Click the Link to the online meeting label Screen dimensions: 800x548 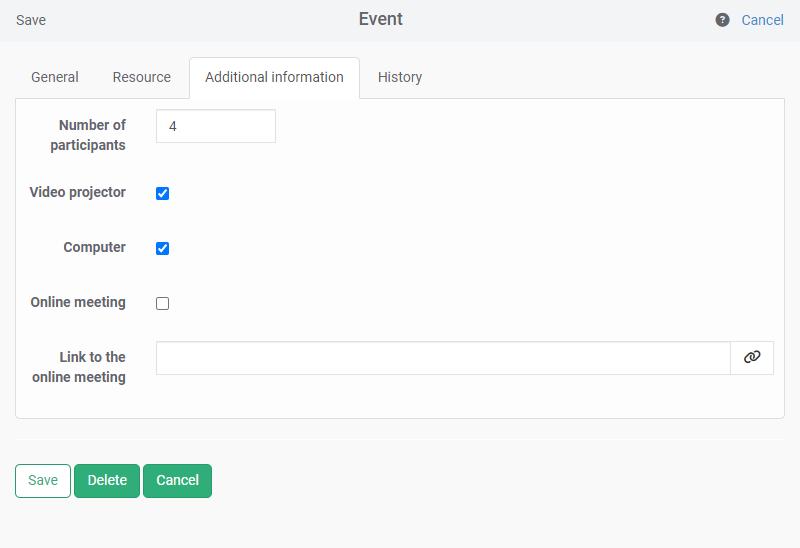tap(79, 367)
